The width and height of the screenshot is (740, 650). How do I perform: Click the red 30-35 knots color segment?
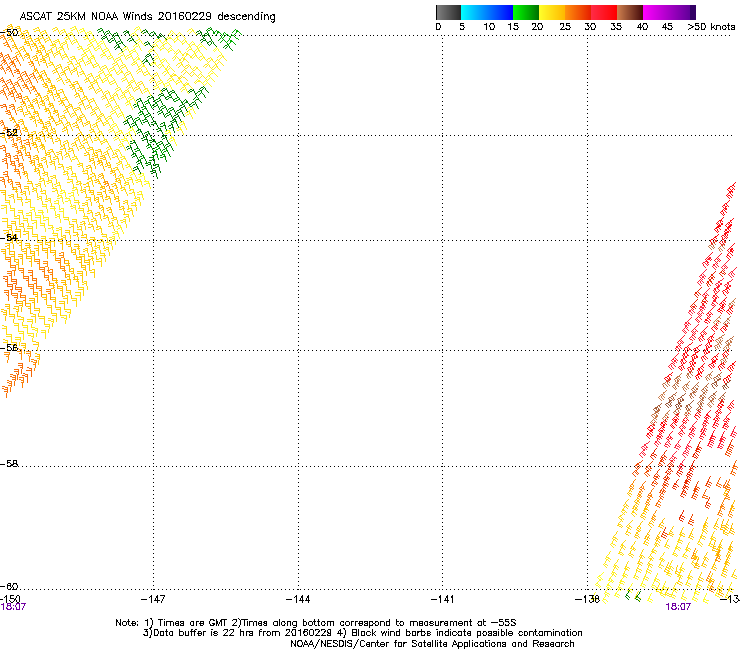point(604,12)
